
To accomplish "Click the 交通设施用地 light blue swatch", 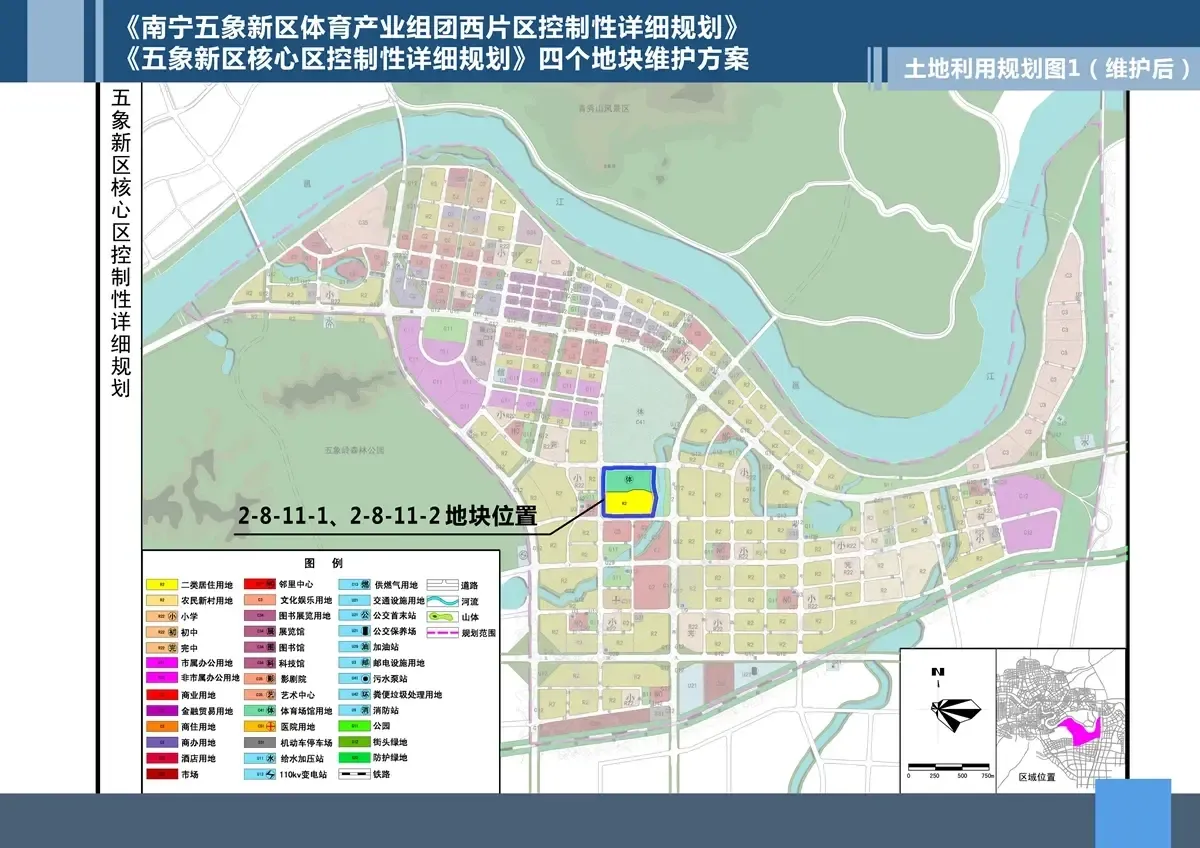I will (x=355, y=600).
